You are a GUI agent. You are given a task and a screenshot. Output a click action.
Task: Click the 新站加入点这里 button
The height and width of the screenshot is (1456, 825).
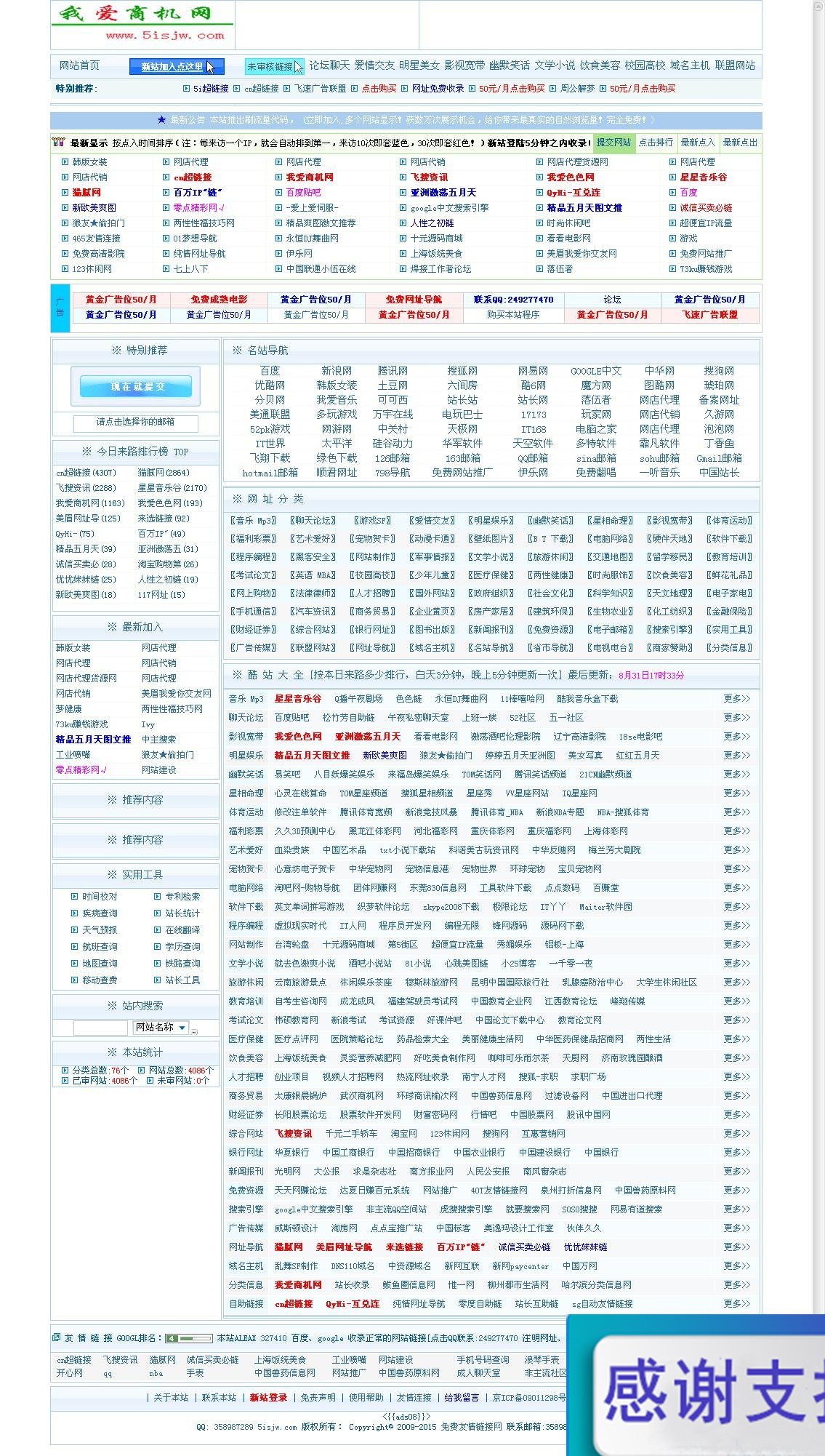coord(177,67)
